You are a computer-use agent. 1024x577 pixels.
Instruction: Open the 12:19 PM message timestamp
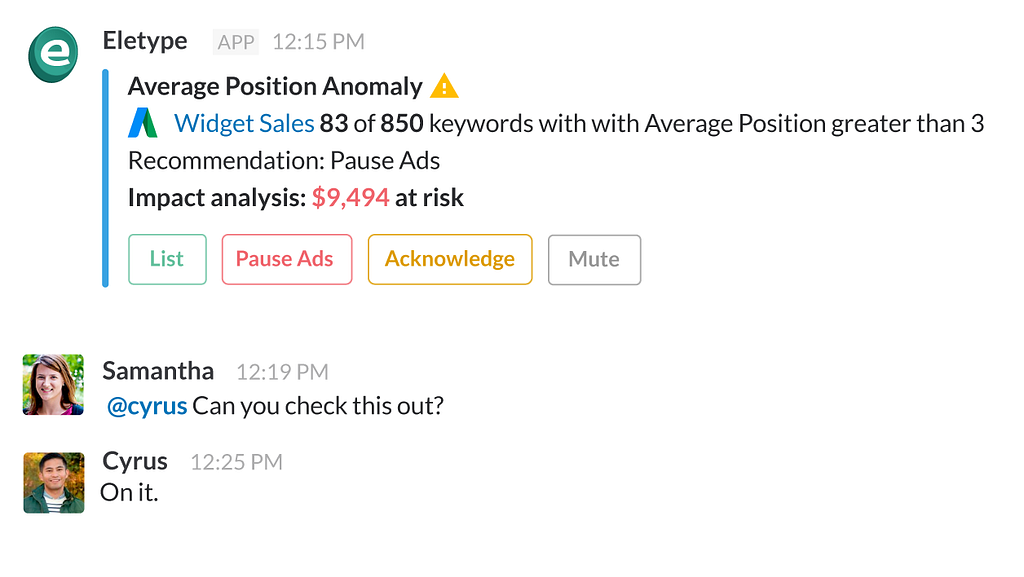click(282, 372)
